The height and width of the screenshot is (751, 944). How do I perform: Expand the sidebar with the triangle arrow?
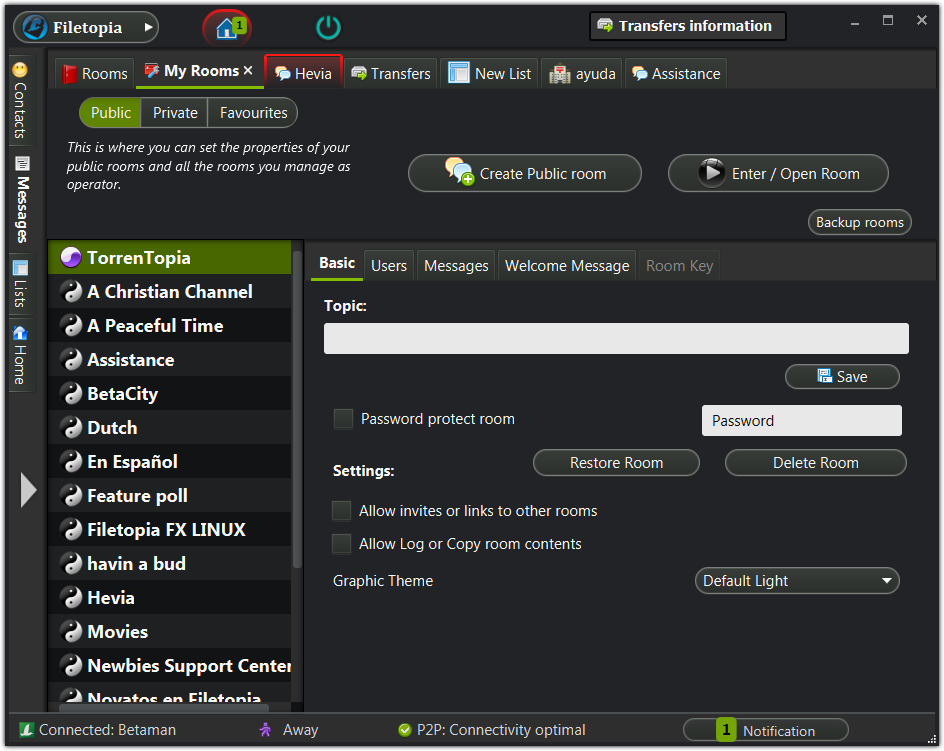[x=28, y=490]
